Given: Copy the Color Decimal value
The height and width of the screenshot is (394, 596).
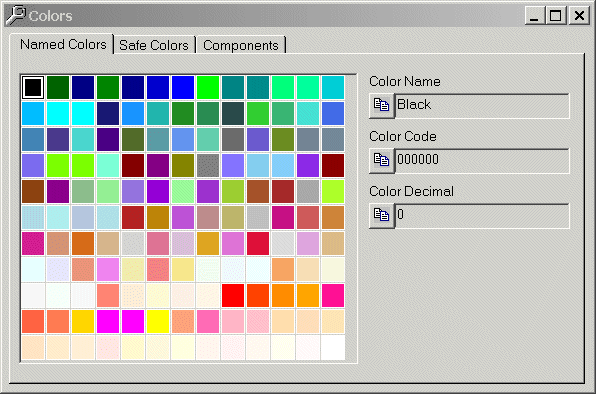Looking at the screenshot, I should 382,215.
